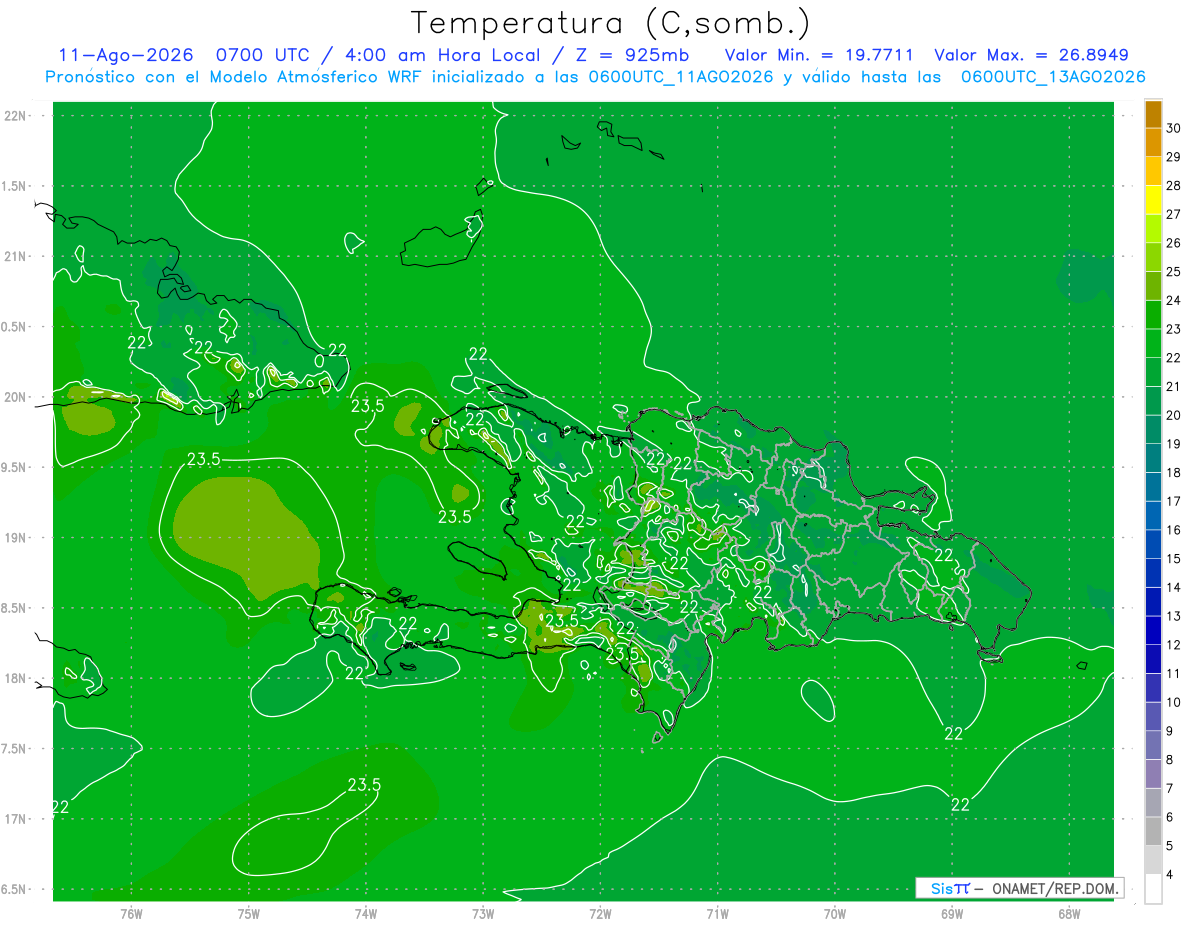Click the colorbar scale label '12'
Image resolution: width=1200 pixels, height=927 pixels.
point(1174,645)
